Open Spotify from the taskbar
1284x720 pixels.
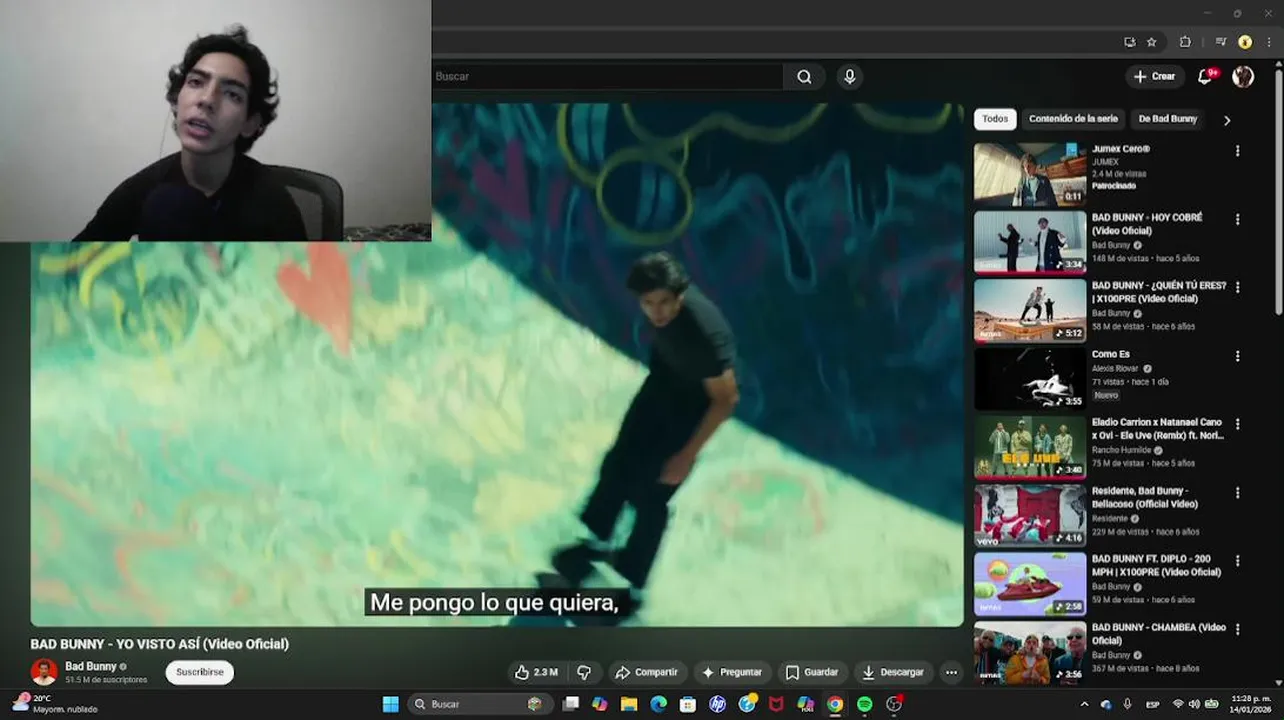[x=864, y=704]
